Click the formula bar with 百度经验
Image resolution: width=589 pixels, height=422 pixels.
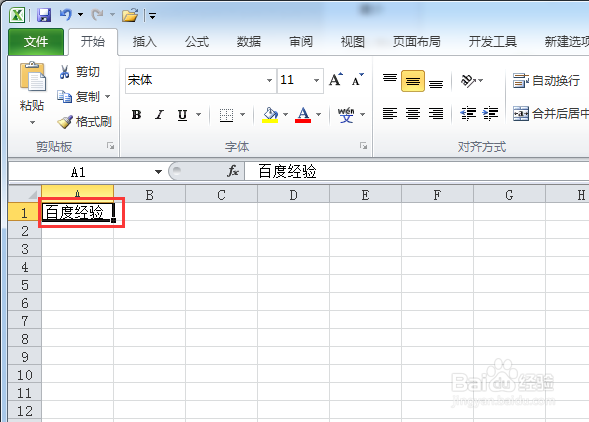pyautogui.click(x=417, y=171)
